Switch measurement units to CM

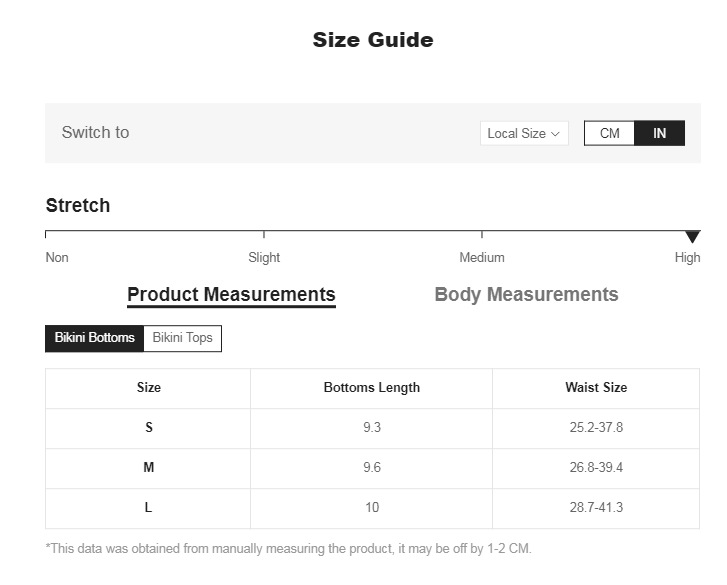[x=609, y=133]
